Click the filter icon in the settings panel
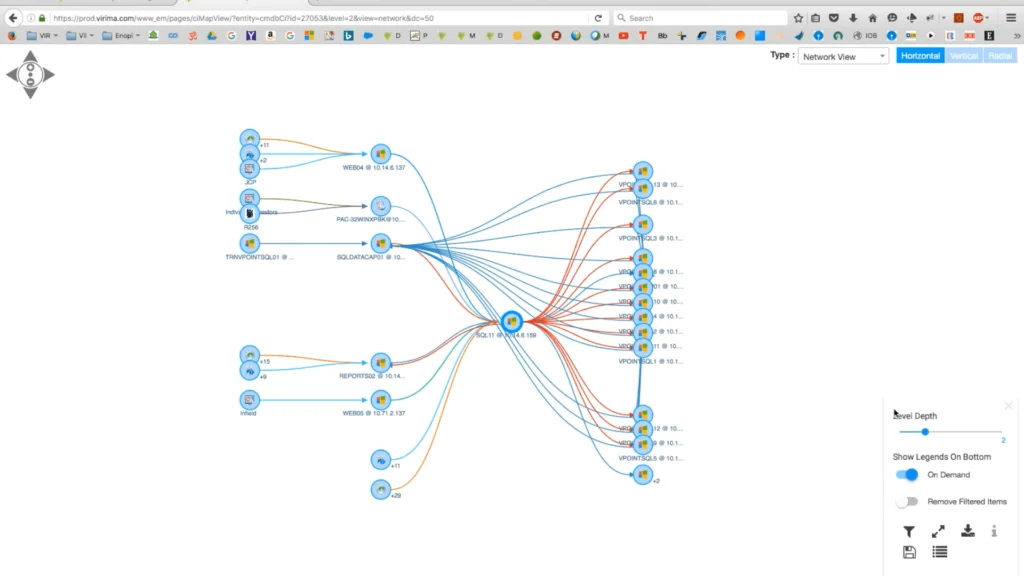The height and width of the screenshot is (576, 1024). 908,531
